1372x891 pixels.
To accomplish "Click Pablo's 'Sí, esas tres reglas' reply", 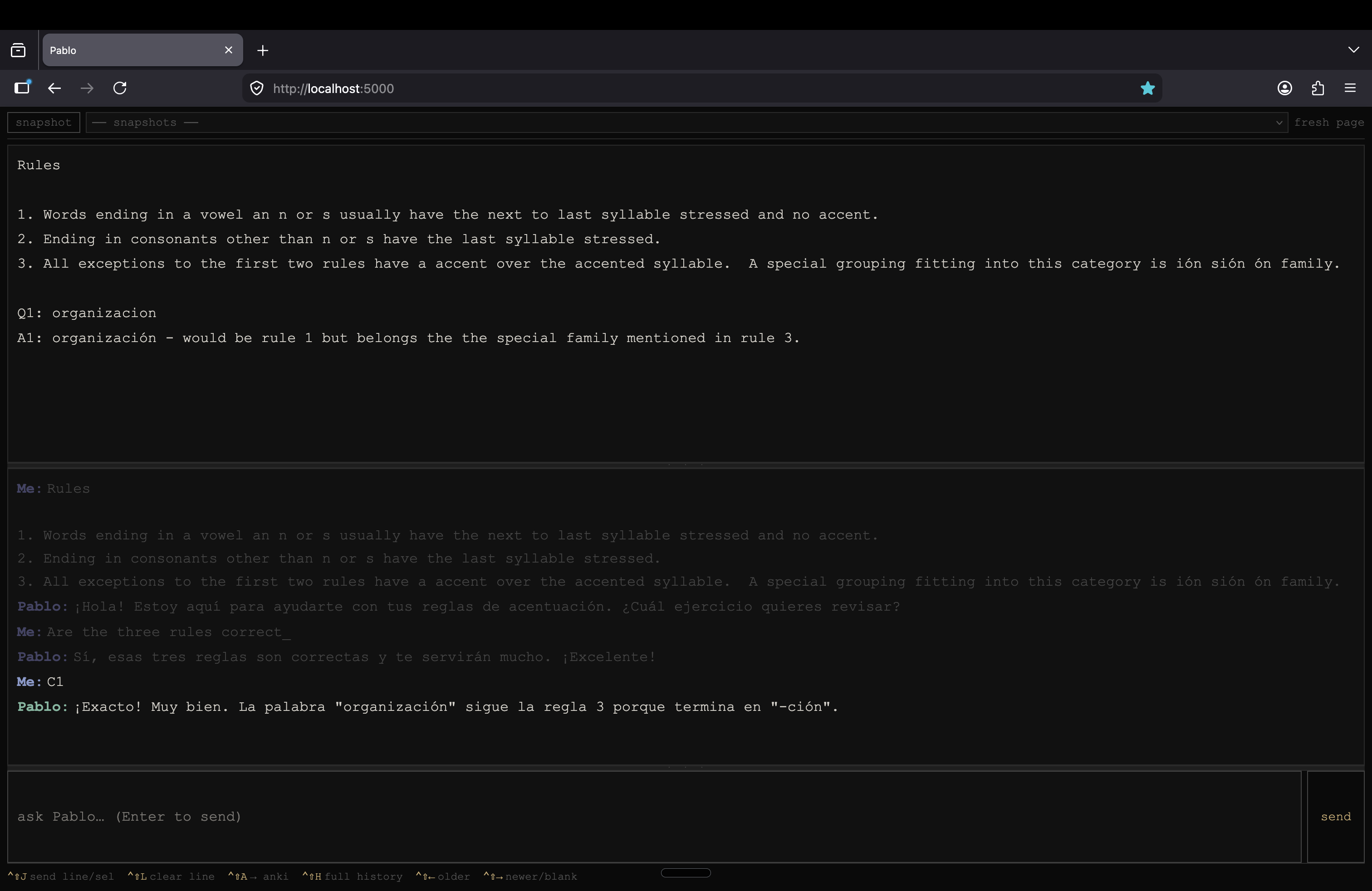I will pyautogui.click(x=337, y=657).
